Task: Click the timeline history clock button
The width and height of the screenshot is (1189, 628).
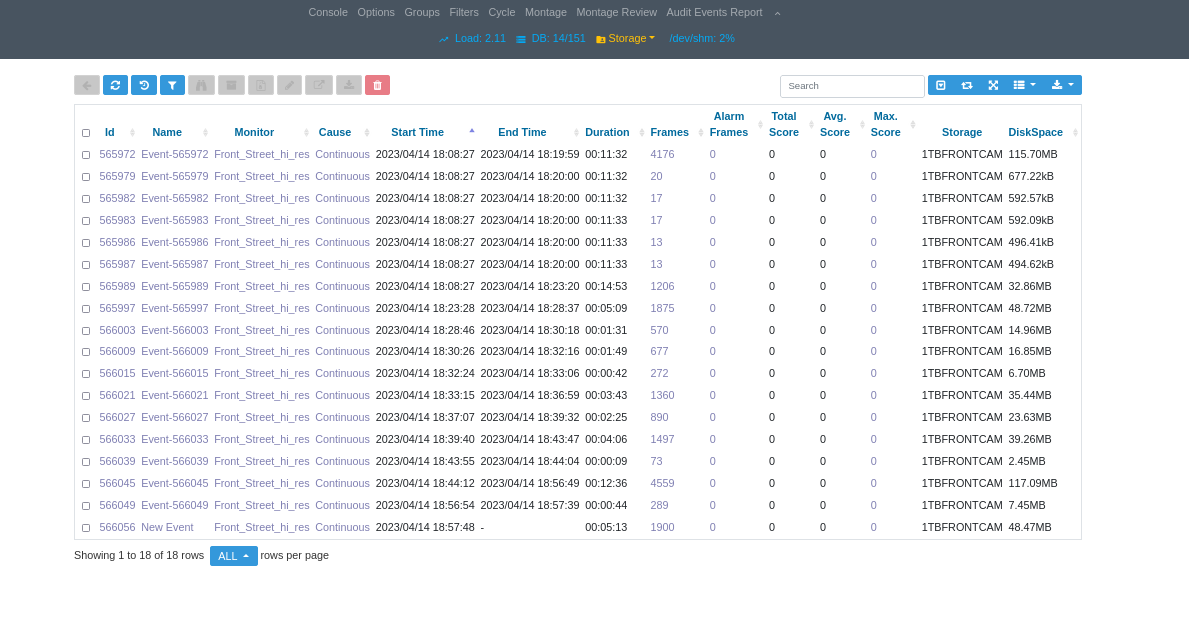Action: coord(144,85)
